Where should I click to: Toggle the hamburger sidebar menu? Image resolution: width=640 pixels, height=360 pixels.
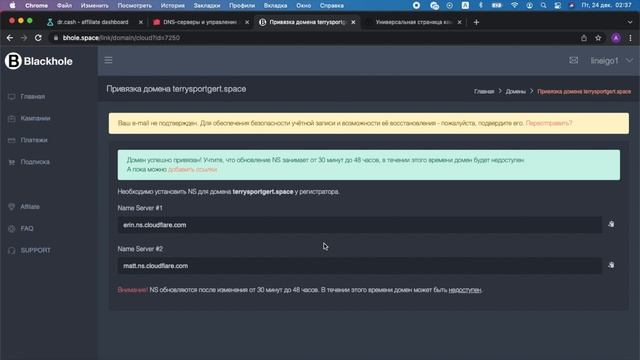coord(108,60)
